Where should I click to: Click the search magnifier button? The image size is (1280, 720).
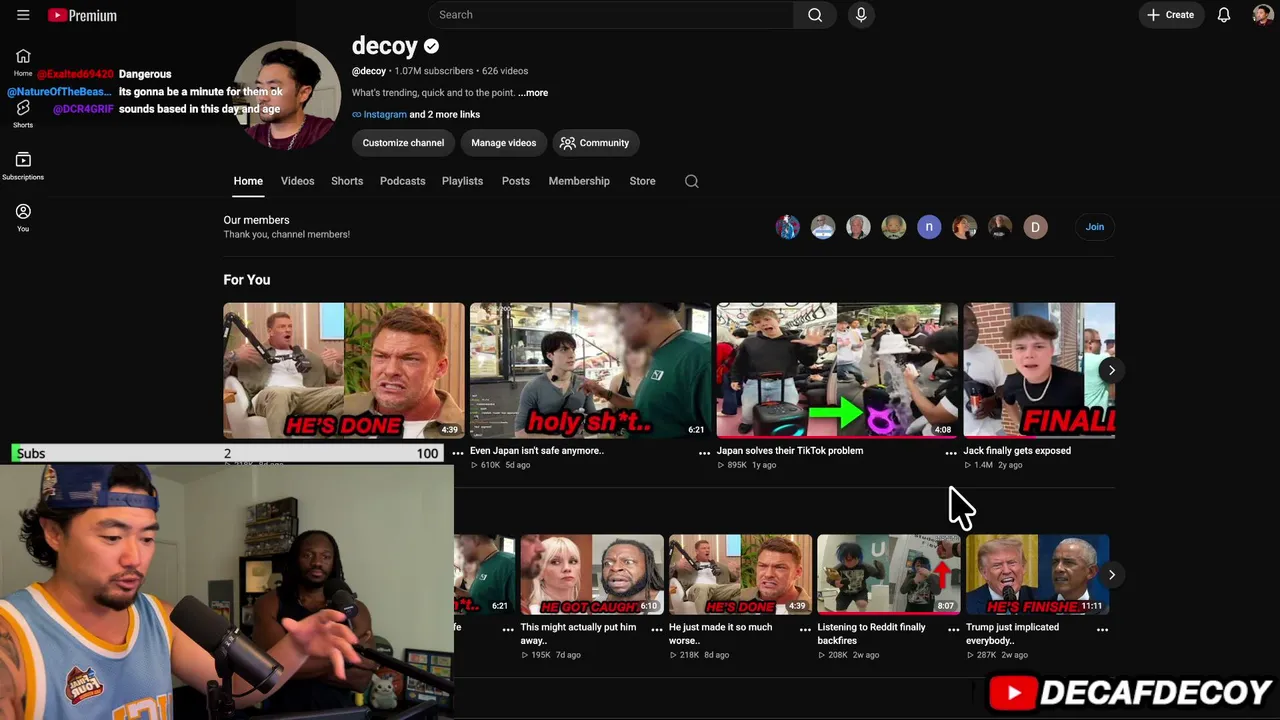click(x=815, y=15)
